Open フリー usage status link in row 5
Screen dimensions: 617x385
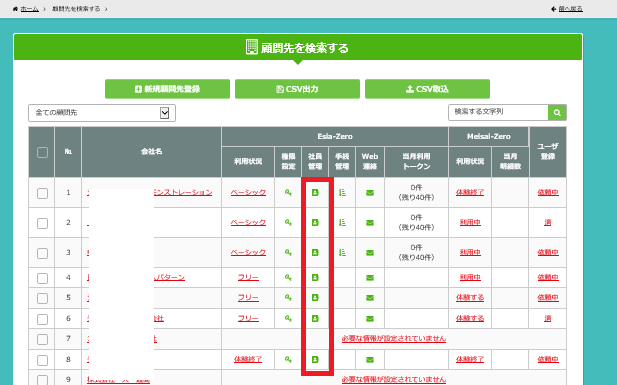[x=248, y=298]
